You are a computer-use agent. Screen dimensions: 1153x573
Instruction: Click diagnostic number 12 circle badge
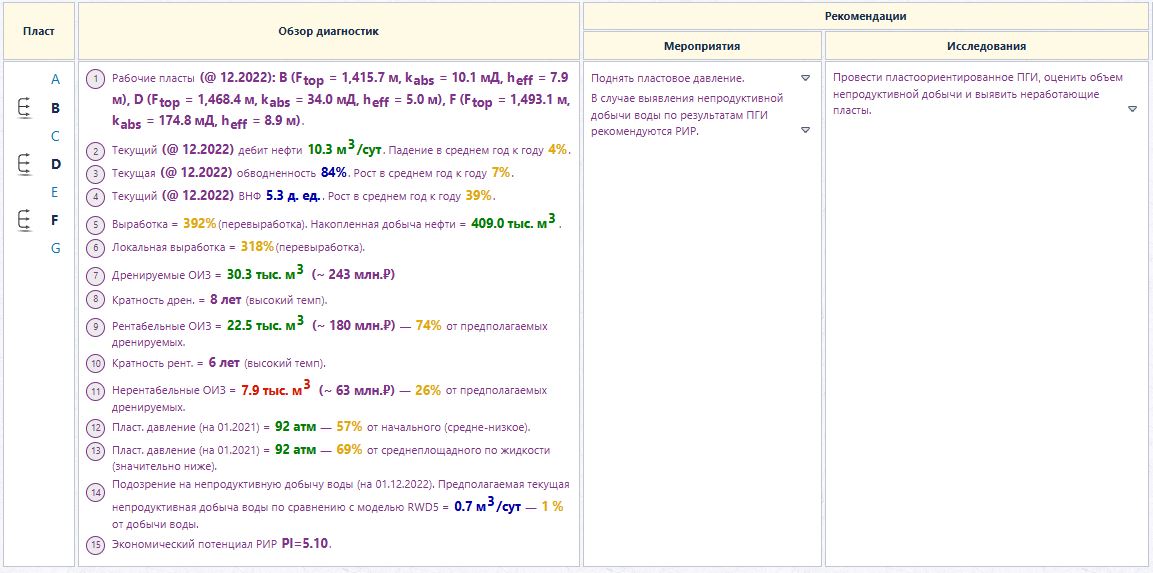[x=96, y=427]
